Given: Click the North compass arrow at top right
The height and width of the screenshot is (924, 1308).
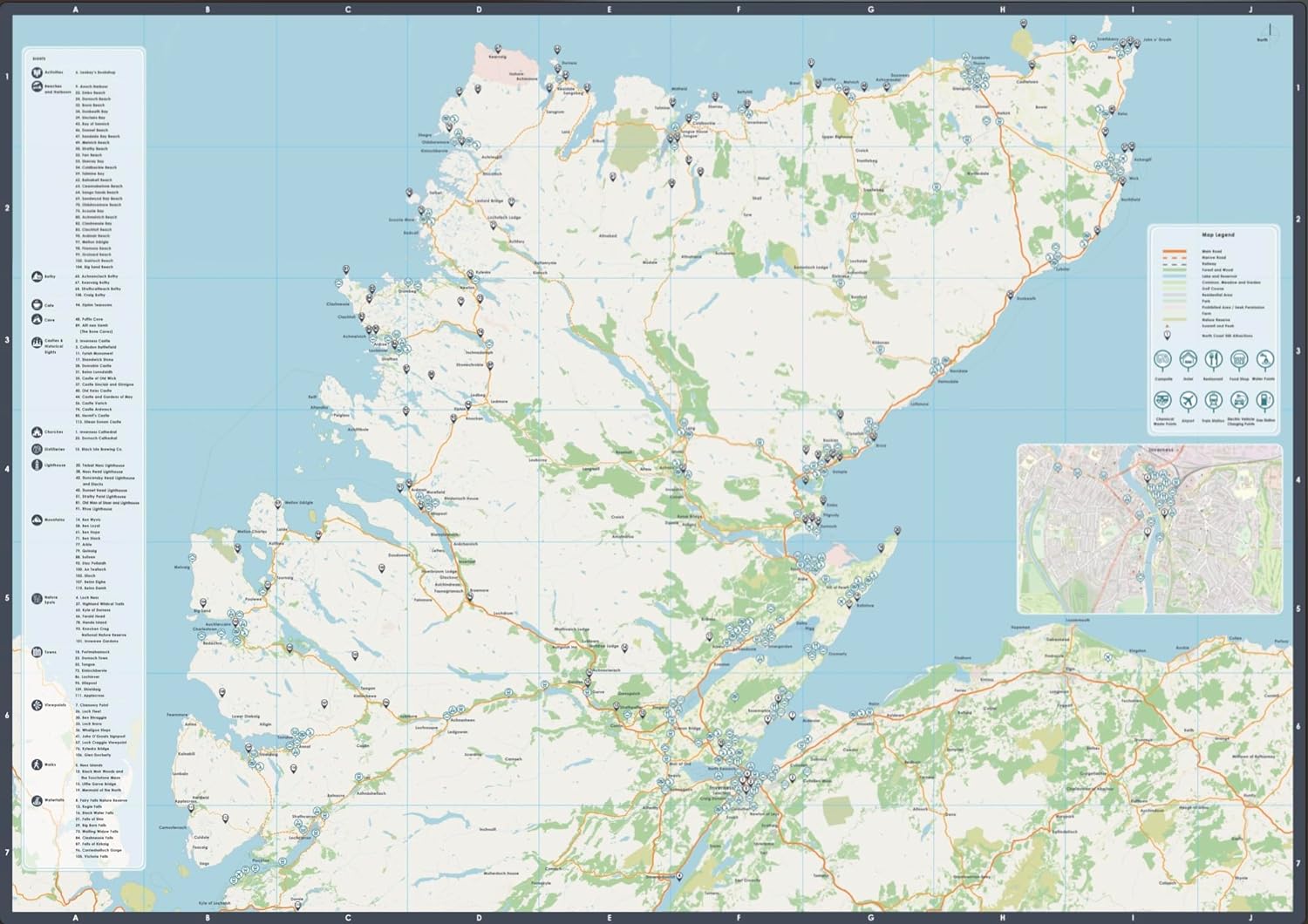Looking at the screenshot, I should [1269, 32].
